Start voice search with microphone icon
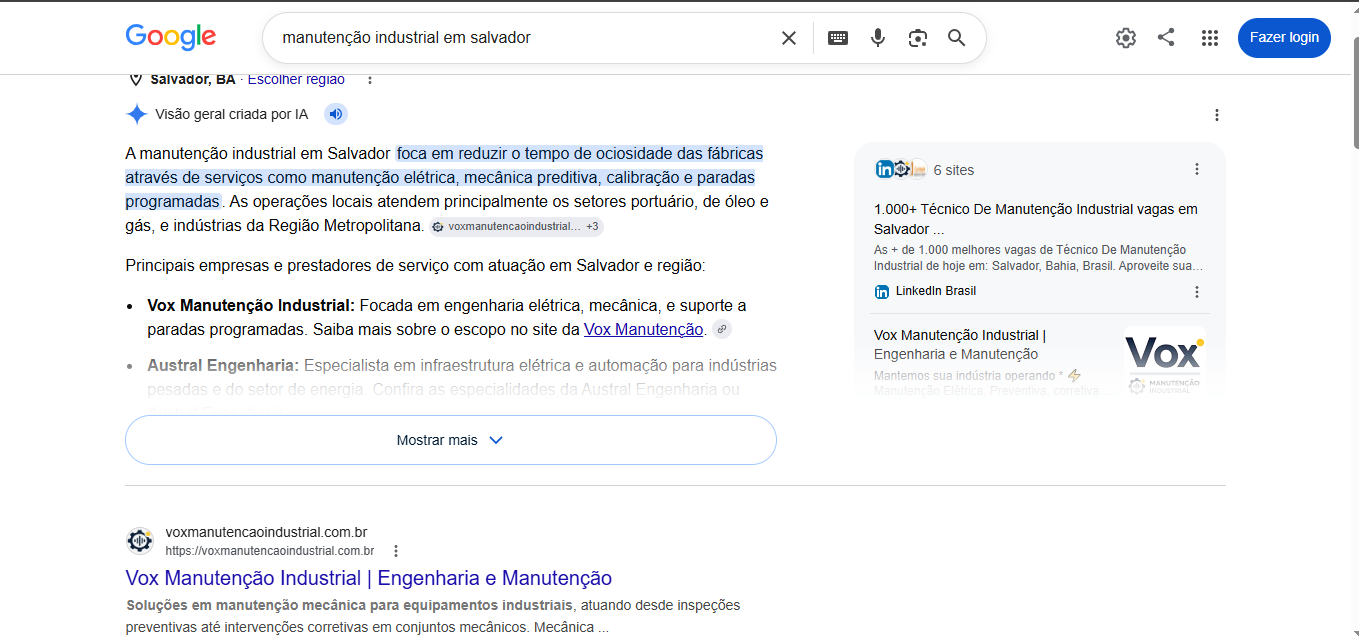1359x639 pixels. click(x=878, y=38)
